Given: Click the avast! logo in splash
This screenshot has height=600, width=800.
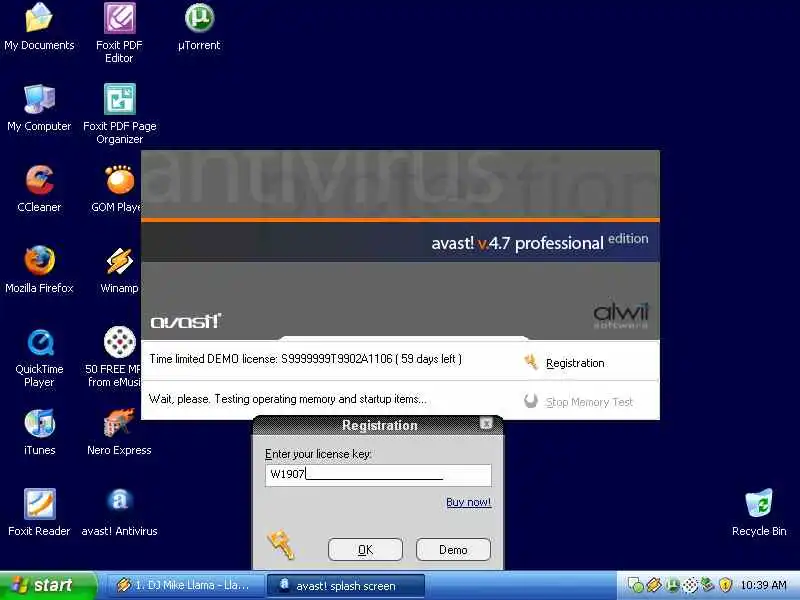Looking at the screenshot, I should click(x=186, y=321).
